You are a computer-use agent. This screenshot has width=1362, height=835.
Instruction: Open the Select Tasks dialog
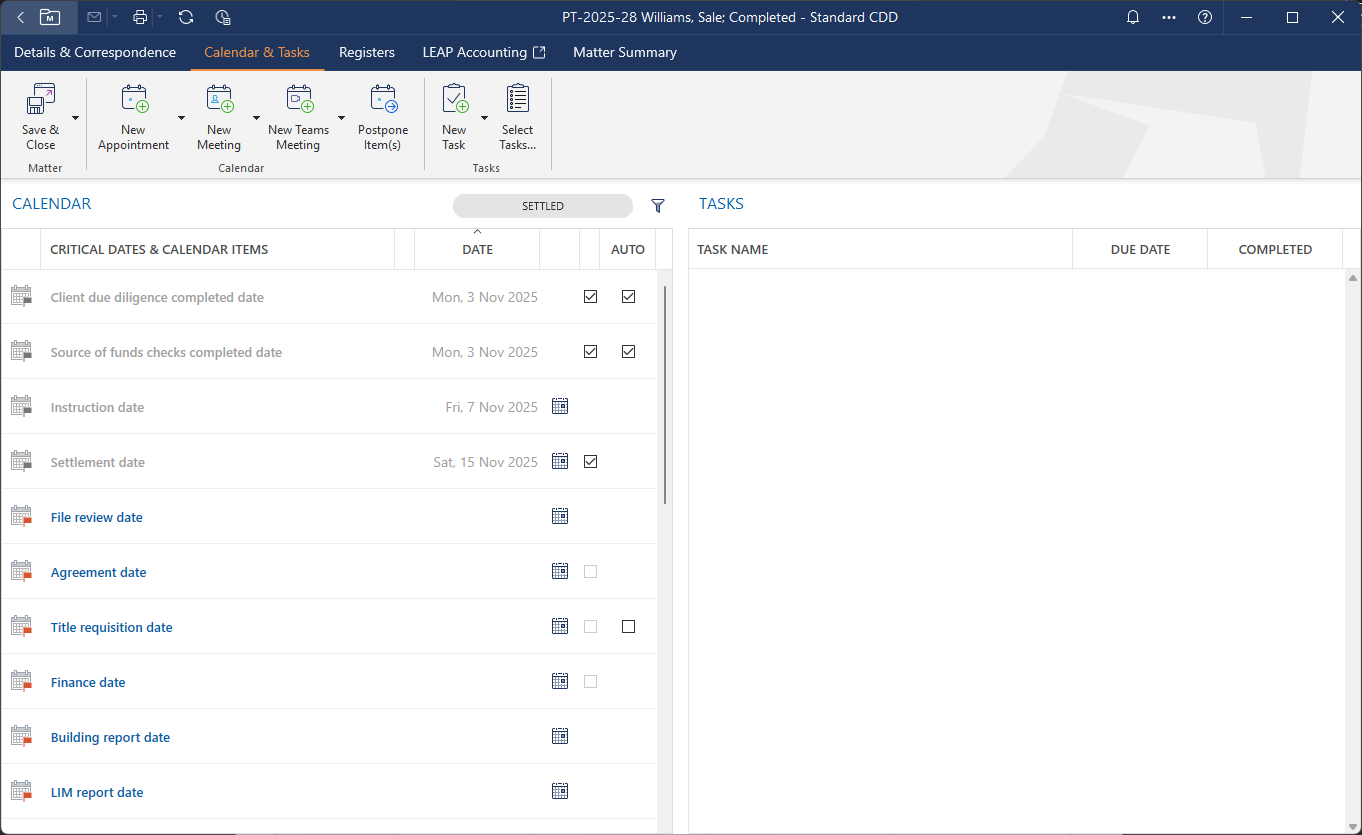coord(517,118)
